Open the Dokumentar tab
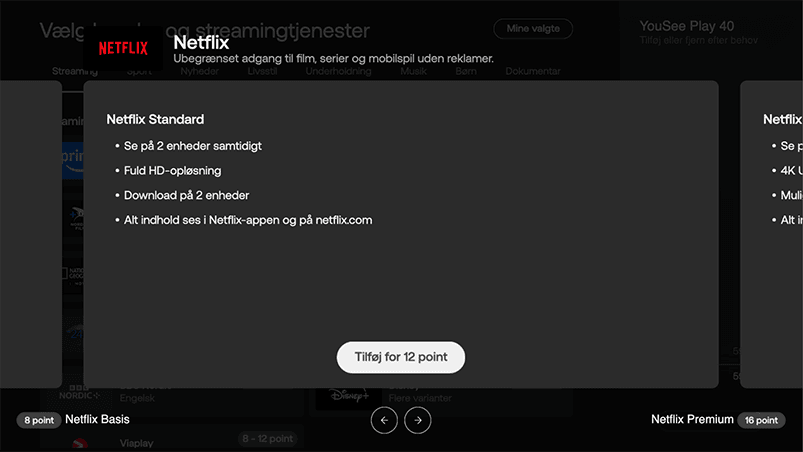This screenshot has width=803, height=452. [x=532, y=72]
